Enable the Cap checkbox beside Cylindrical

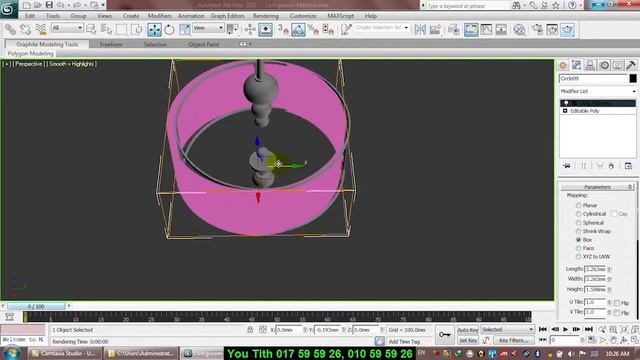[614, 214]
